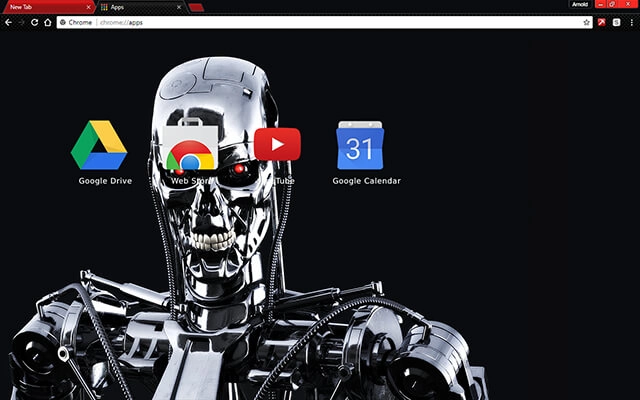Image resolution: width=640 pixels, height=400 pixels.
Task: Go forward with the forward arrow
Action: pyautogui.click(x=22, y=22)
